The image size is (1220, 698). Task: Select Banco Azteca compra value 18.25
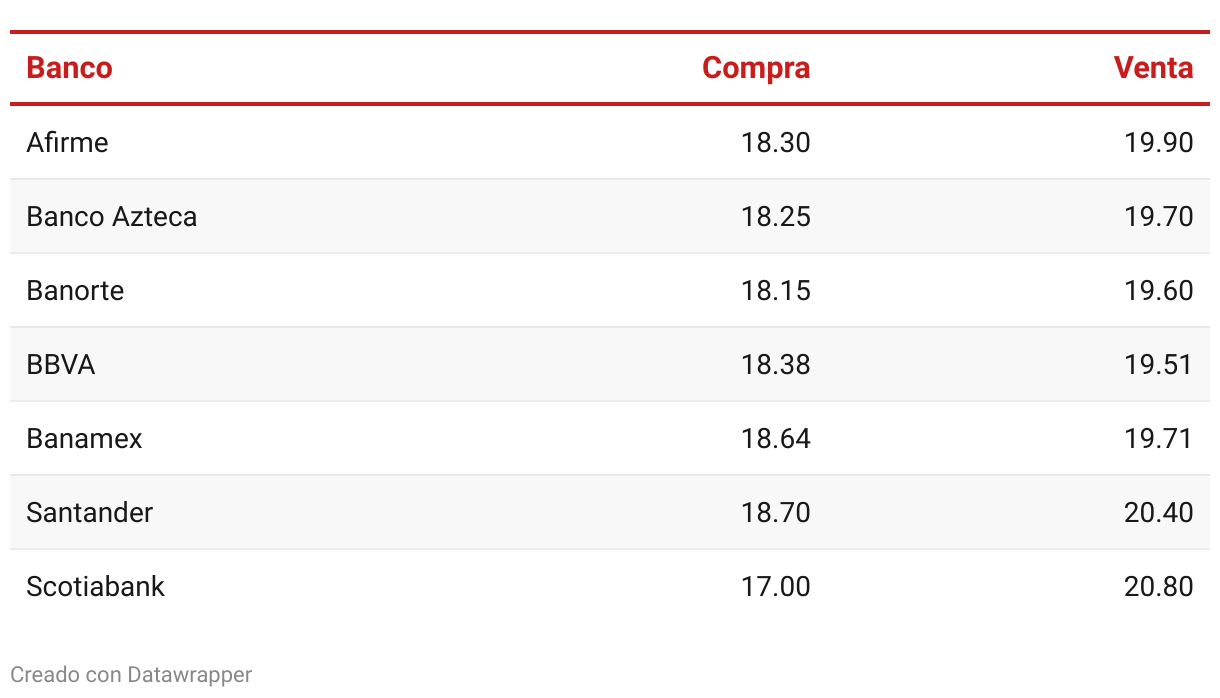click(776, 216)
